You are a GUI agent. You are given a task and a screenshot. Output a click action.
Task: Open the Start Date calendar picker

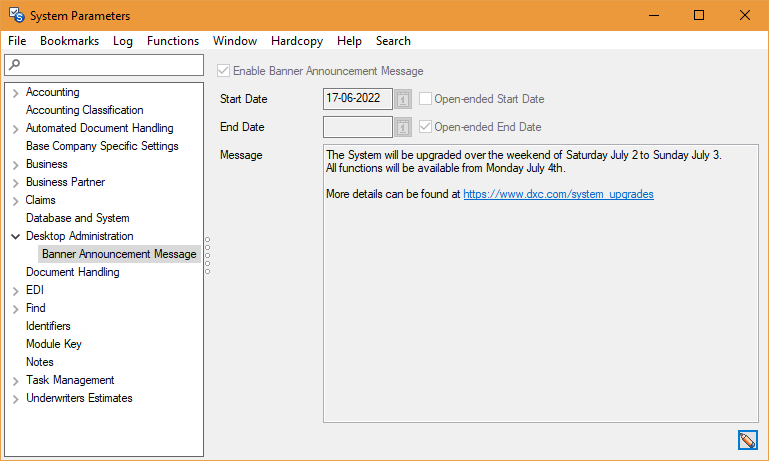(x=402, y=100)
